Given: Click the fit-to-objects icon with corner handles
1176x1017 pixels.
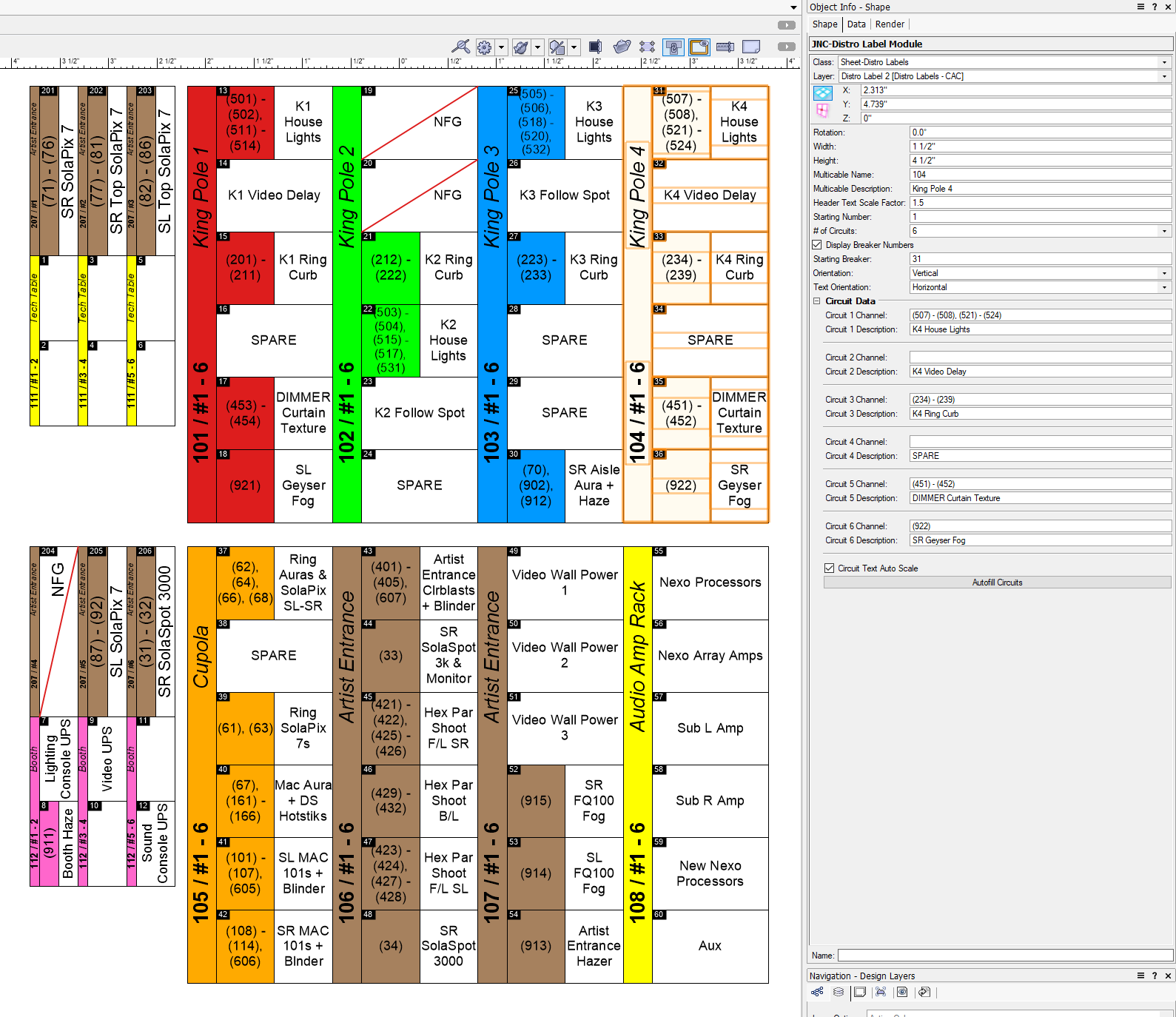Looking at the screenshot, I should coord(647,47).
